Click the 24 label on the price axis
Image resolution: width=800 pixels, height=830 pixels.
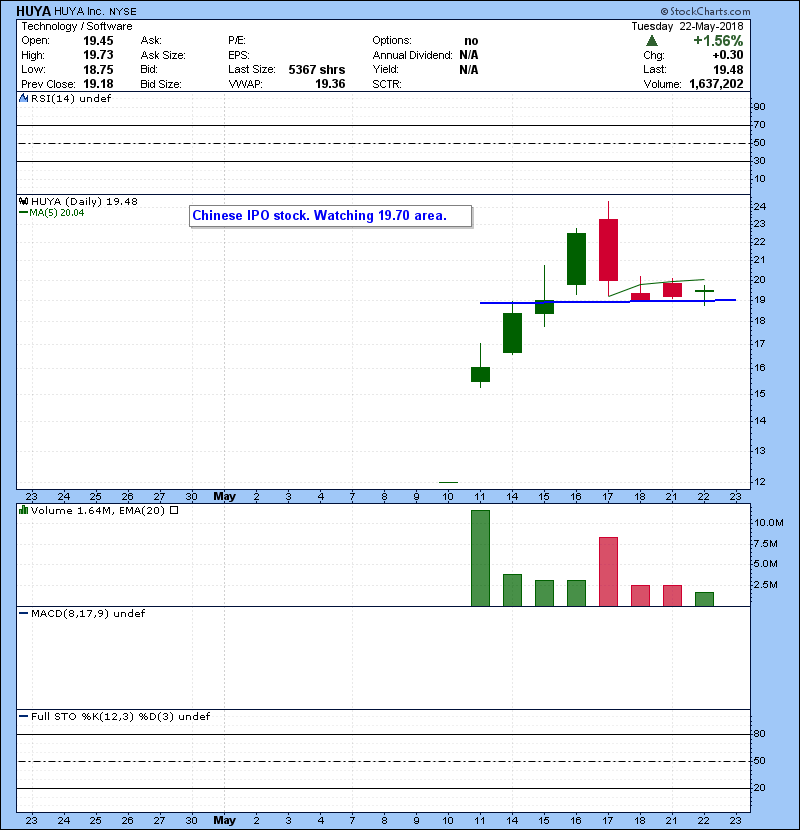click(x=759, y=207)
